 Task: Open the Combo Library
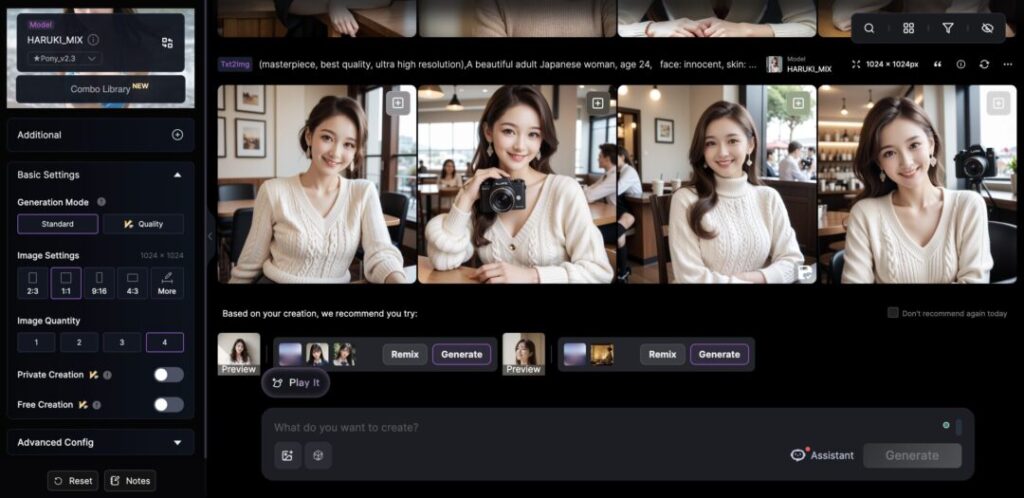tap(100, 89)
